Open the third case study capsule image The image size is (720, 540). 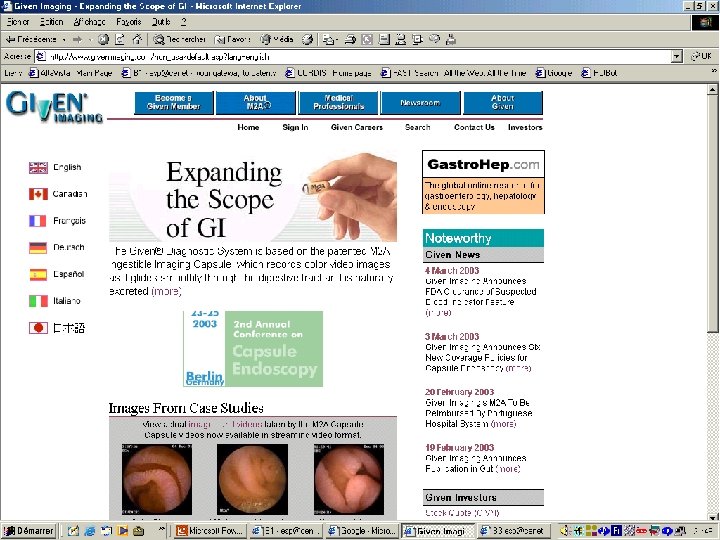tap(349, 479)
